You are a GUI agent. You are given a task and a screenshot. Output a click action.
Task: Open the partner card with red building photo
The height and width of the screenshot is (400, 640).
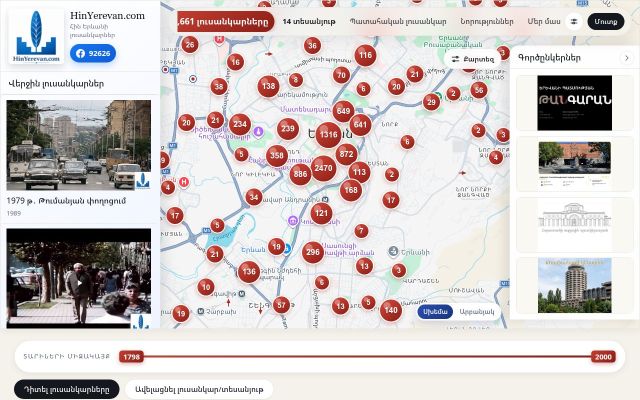pos(574,164)
